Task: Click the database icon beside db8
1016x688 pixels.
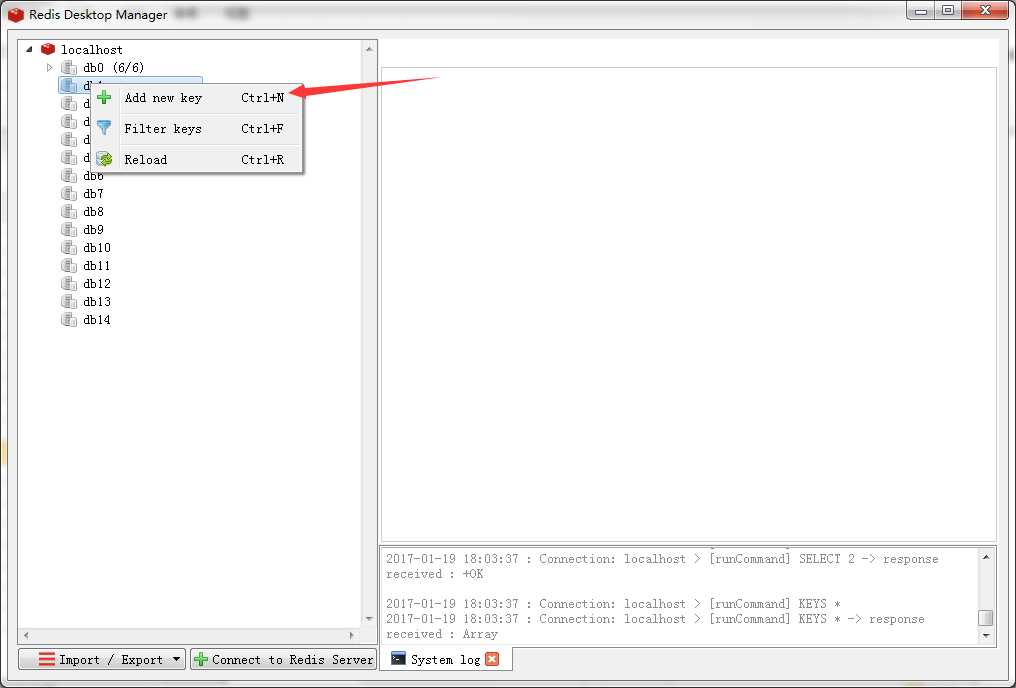Action: [x=69, y=212]
